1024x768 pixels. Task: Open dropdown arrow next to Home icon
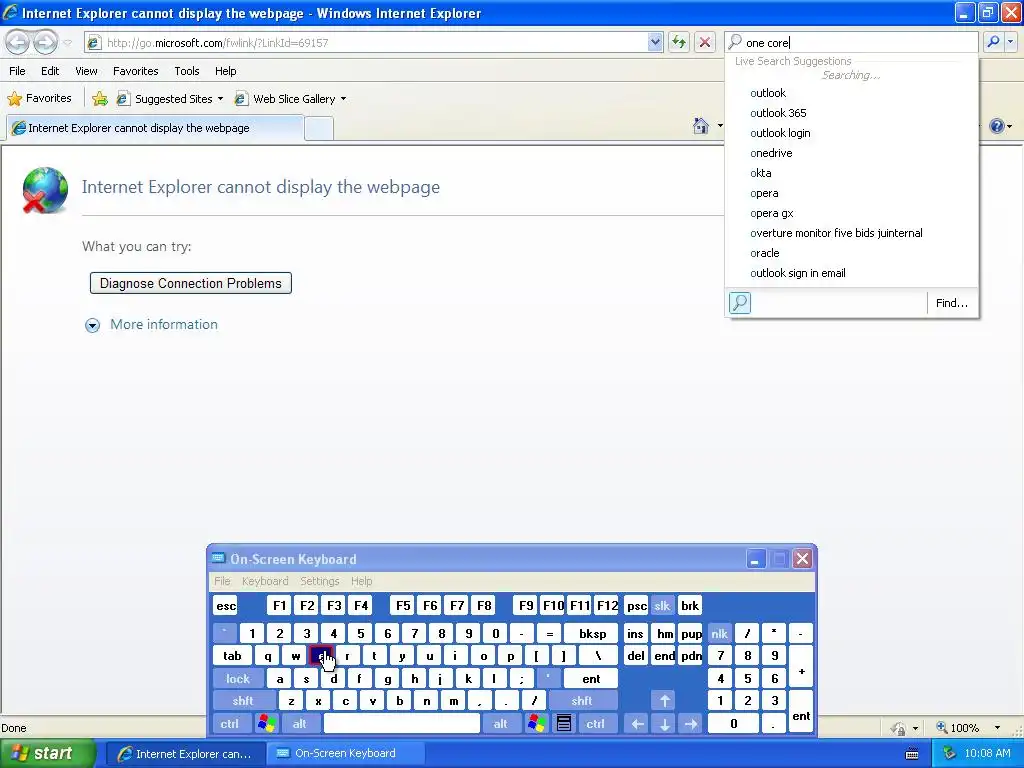(x=720, y=125)
